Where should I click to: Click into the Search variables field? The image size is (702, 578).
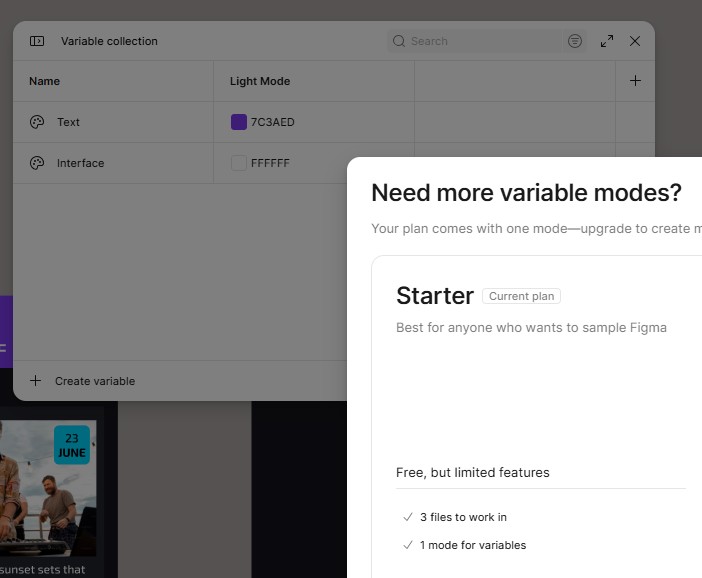475,41
